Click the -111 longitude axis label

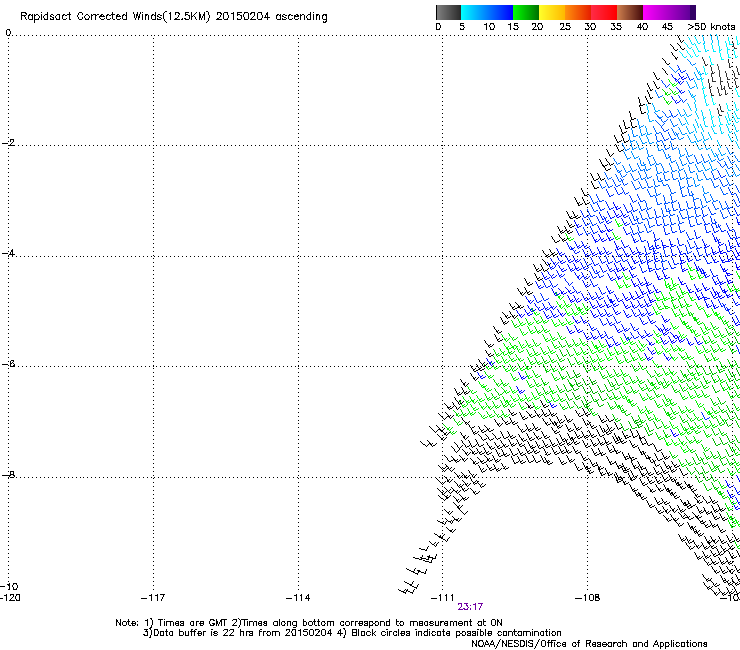(x=442, y=598)
